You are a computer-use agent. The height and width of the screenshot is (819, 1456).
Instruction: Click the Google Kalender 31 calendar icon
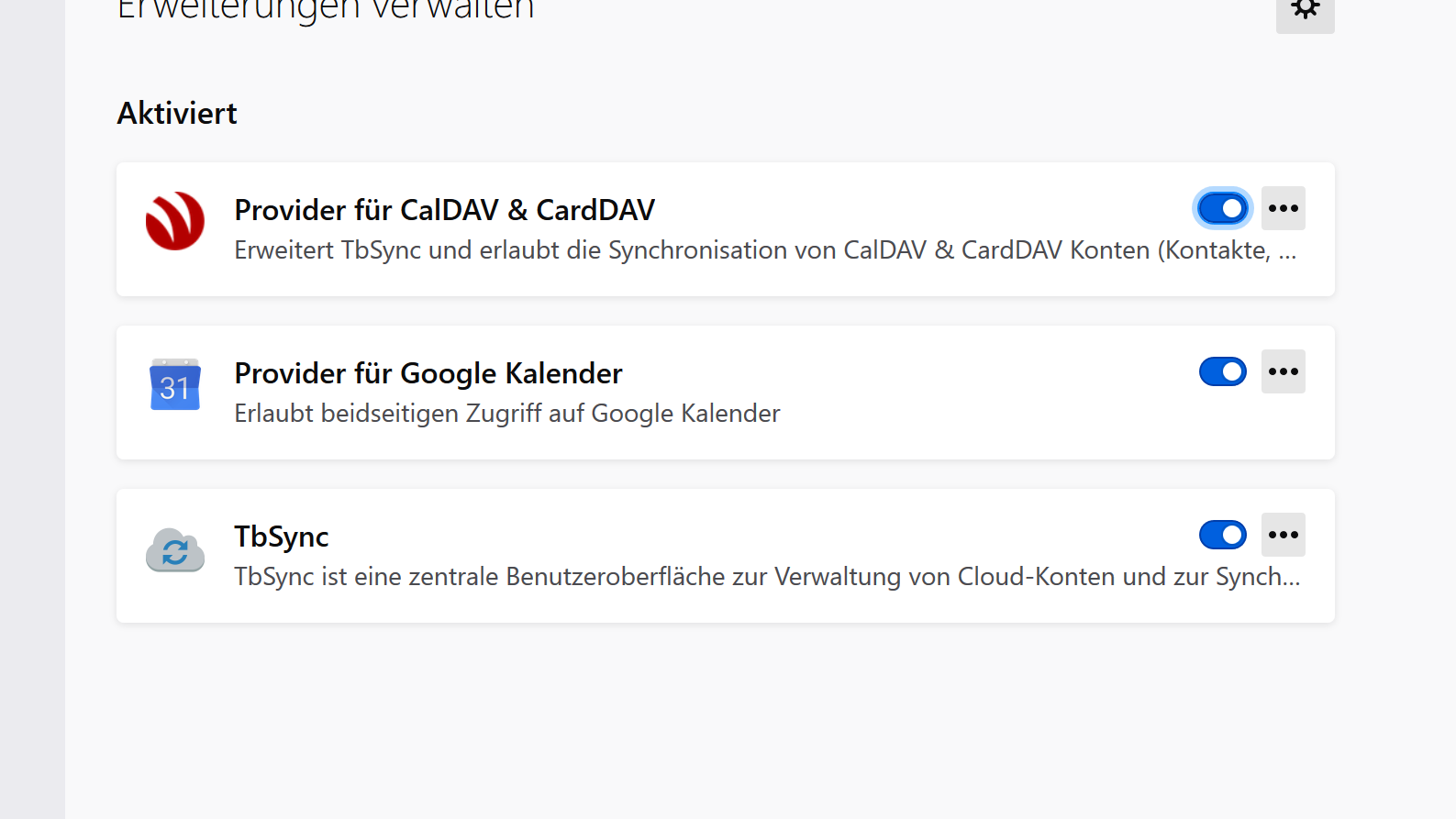(x=175, y=384)
